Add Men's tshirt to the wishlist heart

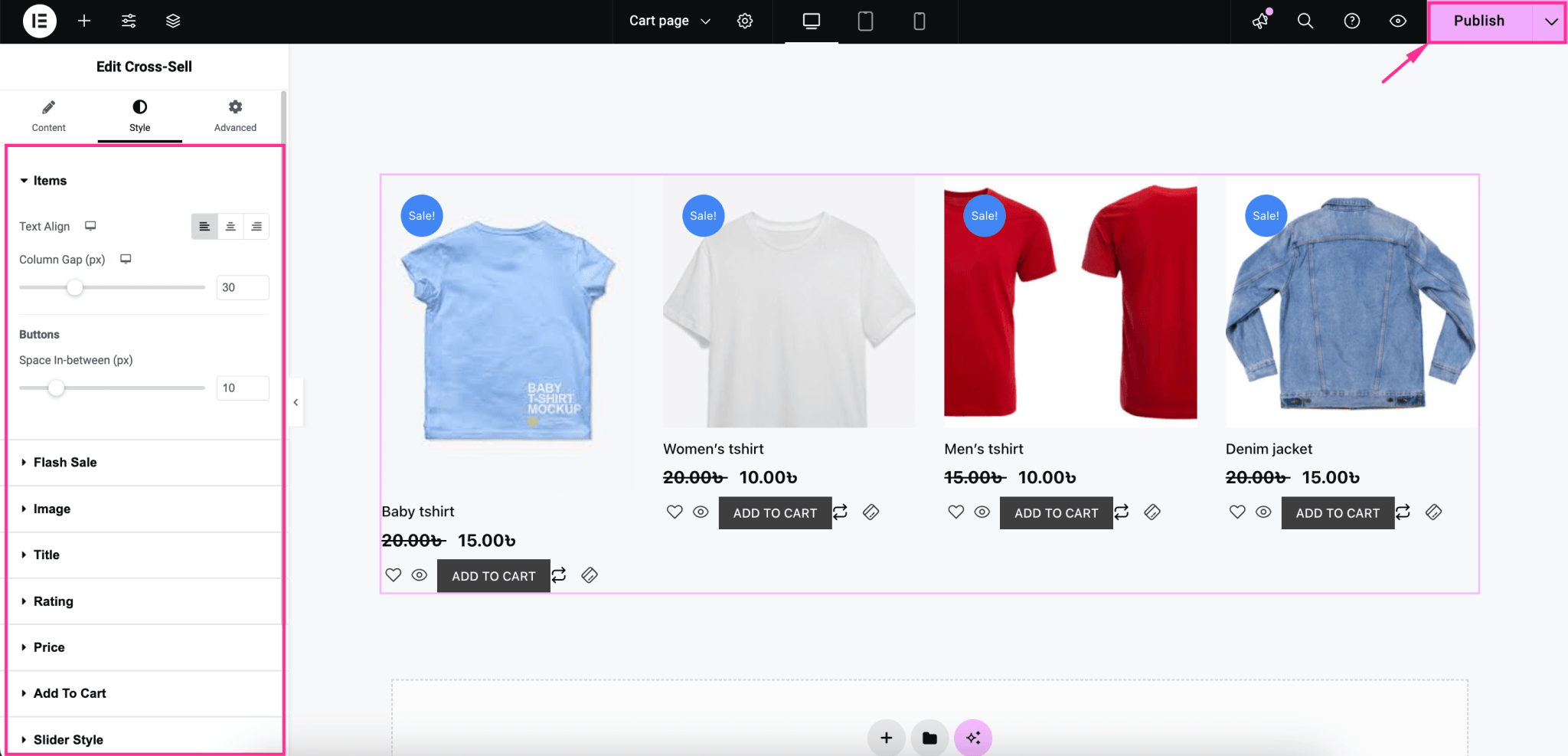tap(955, 512)
